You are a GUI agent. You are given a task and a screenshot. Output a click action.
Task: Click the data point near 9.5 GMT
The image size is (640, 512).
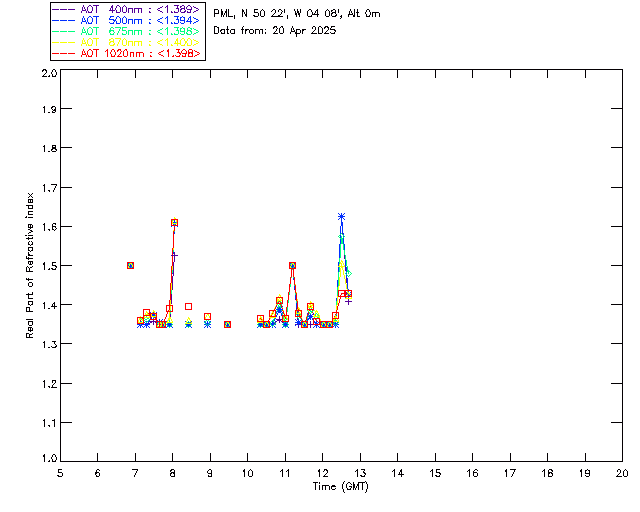coord(227,325)
